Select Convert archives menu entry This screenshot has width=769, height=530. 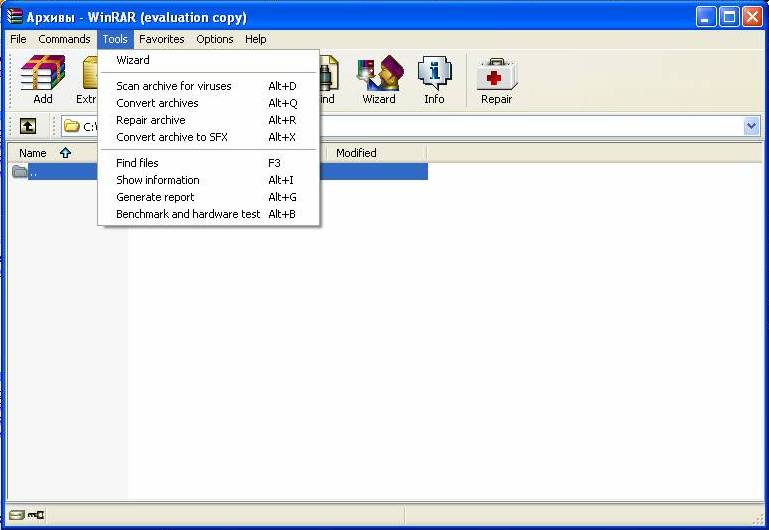point(209,103)
